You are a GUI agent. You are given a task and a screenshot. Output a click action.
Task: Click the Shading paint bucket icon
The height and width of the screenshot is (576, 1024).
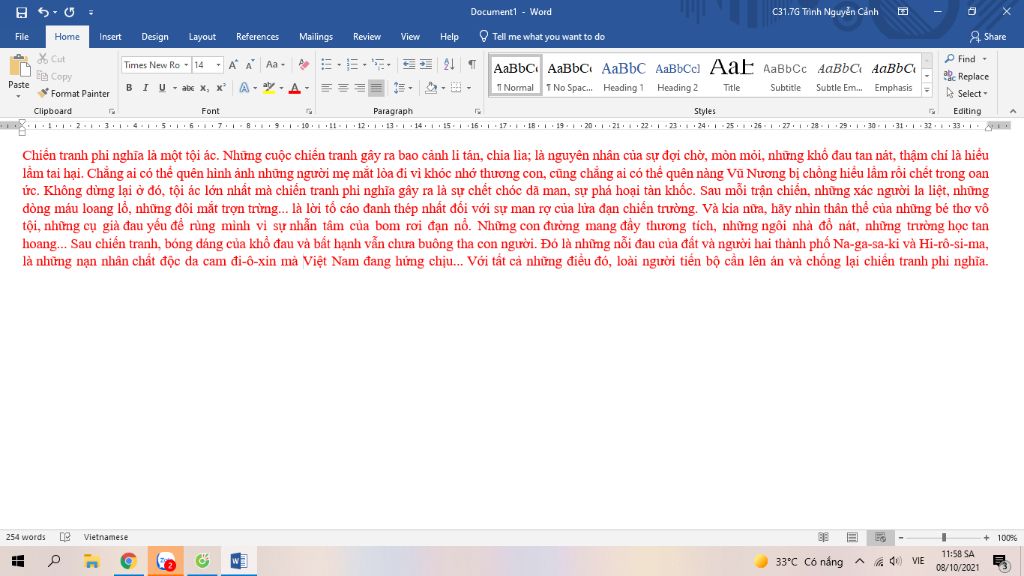[430, 88]
